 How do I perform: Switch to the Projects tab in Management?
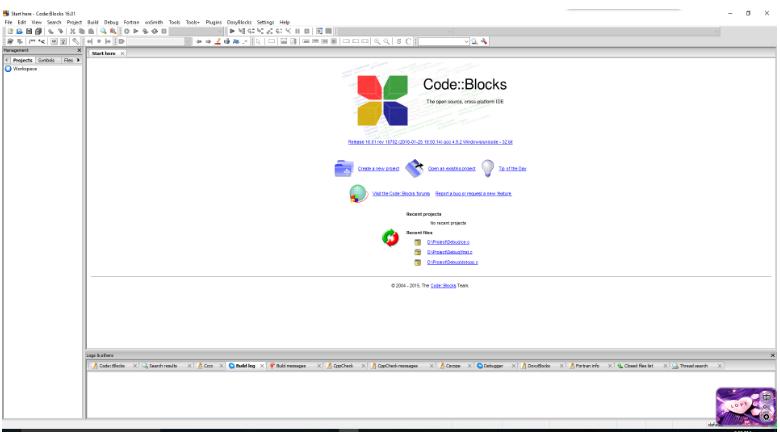click(x=22, y=60)
